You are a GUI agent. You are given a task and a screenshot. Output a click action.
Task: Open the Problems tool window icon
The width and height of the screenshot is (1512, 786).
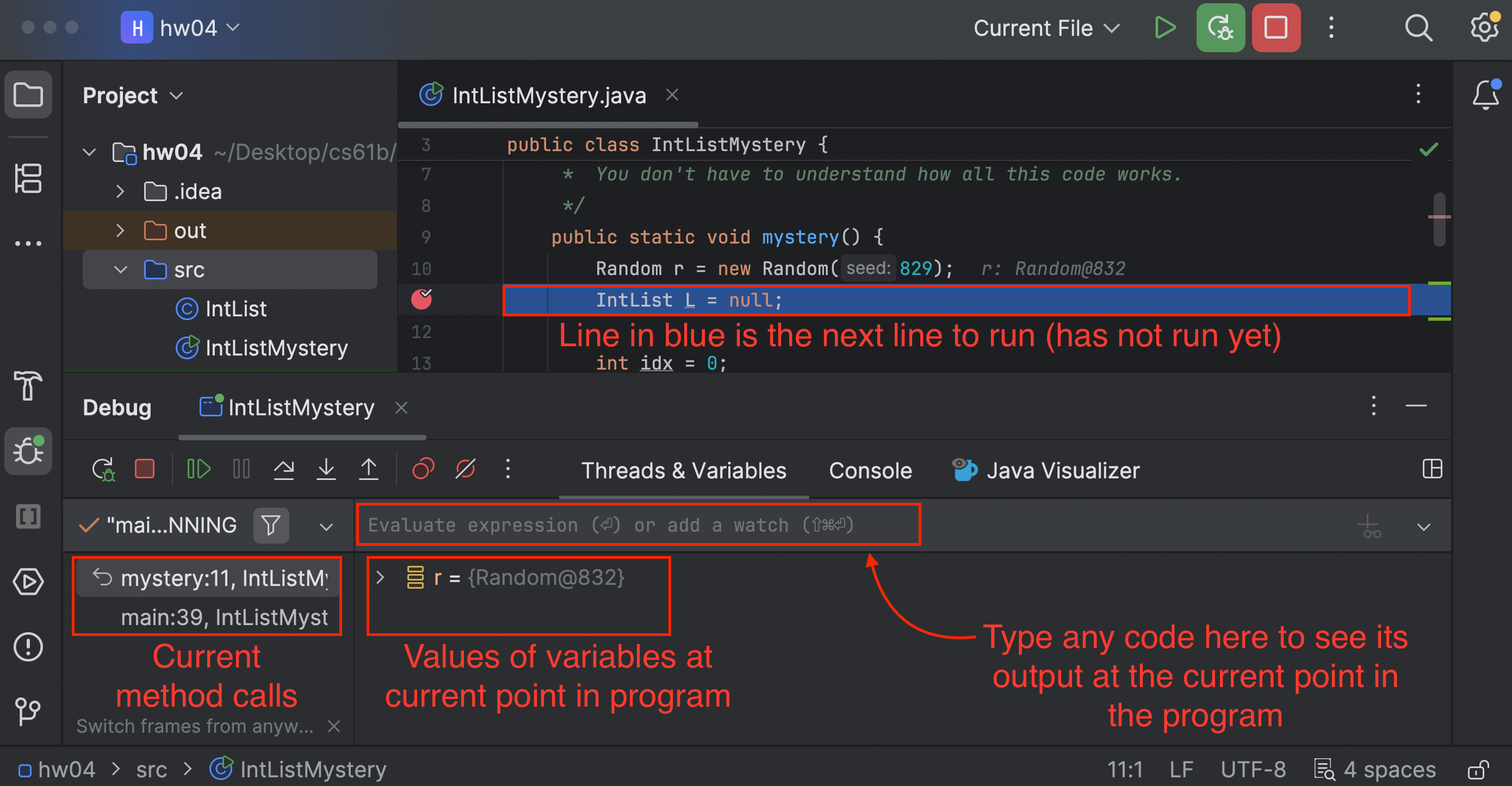28,646
